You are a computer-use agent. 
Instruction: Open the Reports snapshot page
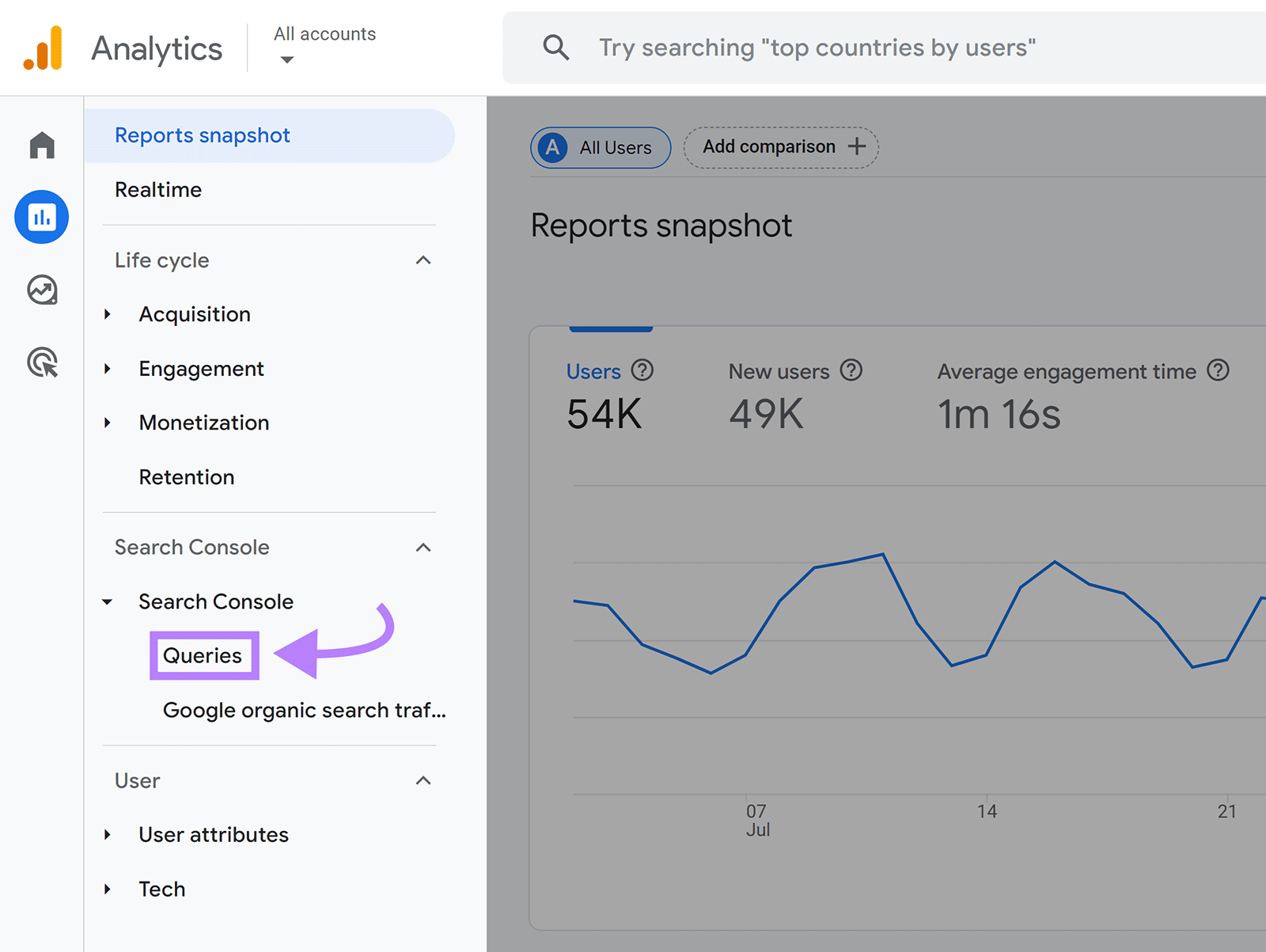[x=202, y=135]
